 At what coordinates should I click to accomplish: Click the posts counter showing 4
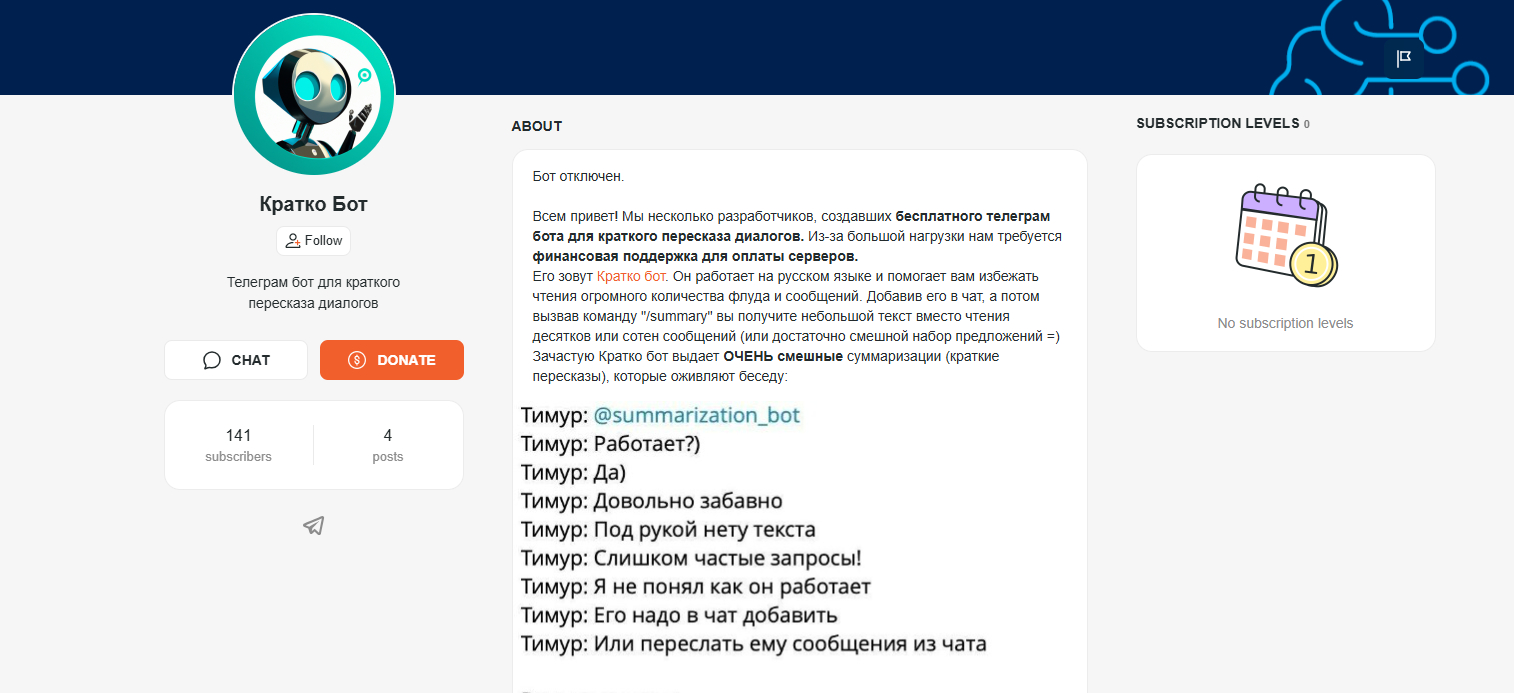(x=388, y=445)
